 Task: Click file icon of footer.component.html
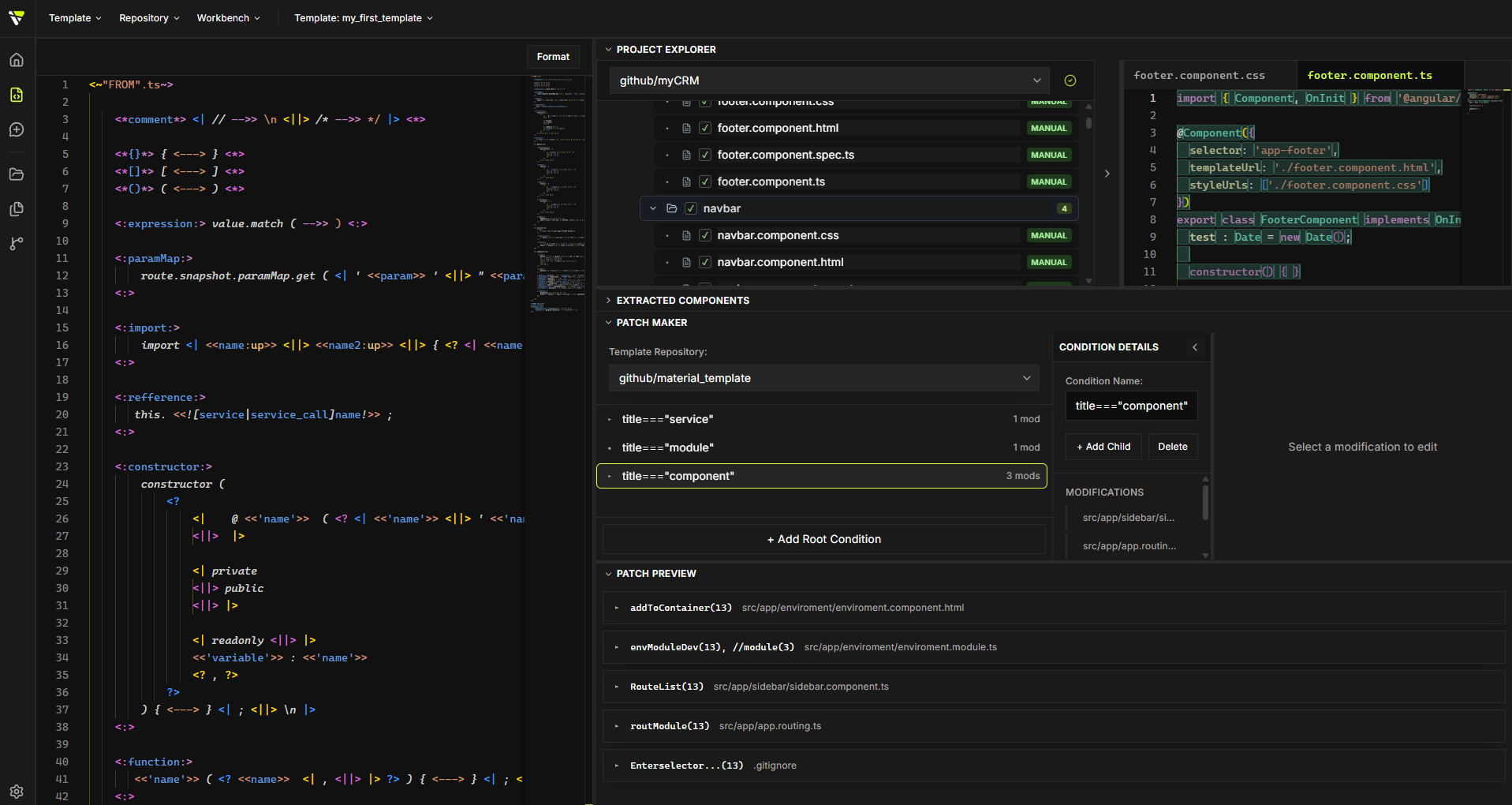pyautogui.click(x=686, y=128)
